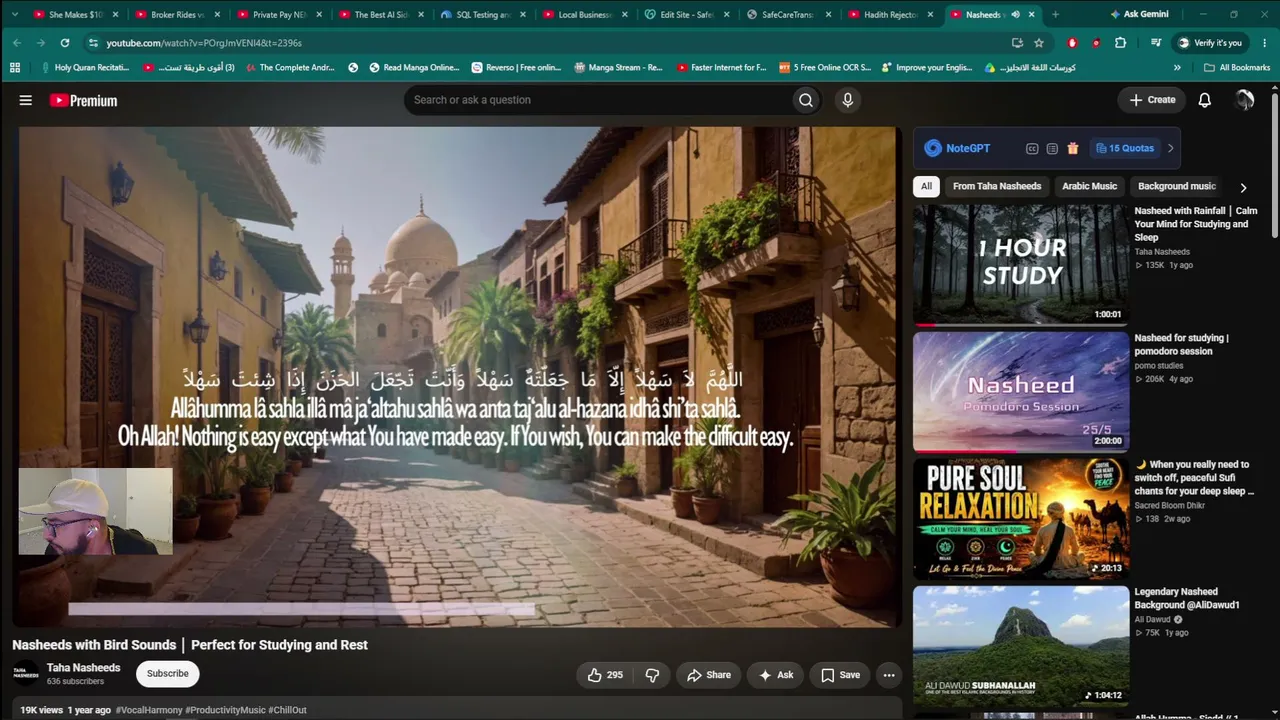Open browser media control icon

tap(1156, 43)
